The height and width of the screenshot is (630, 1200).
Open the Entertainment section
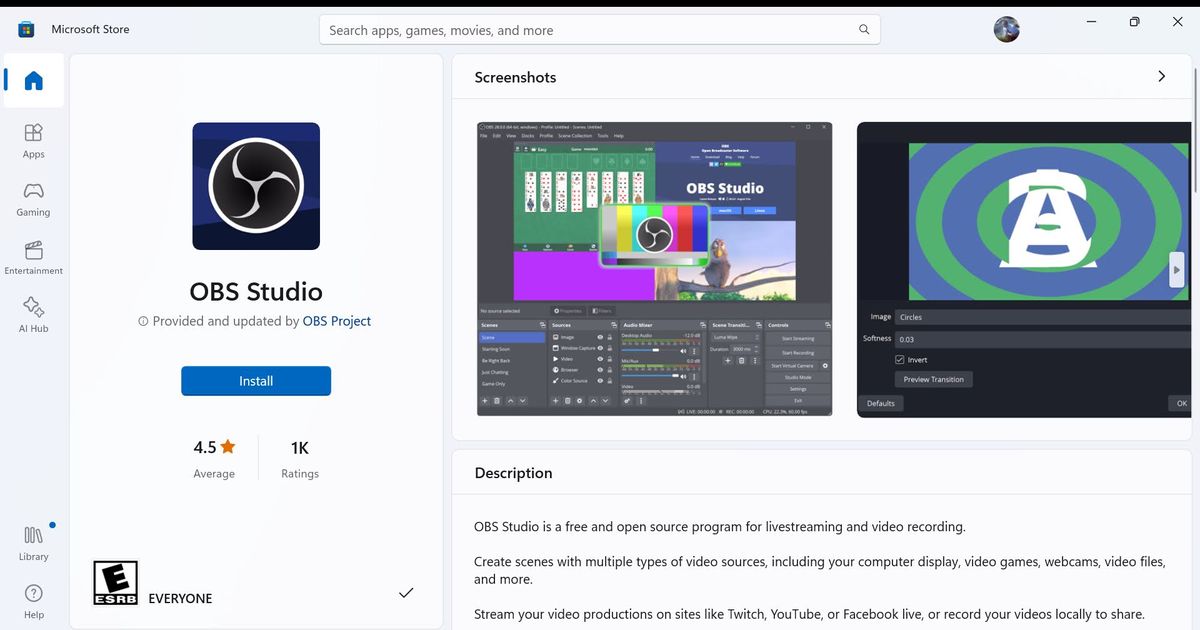34,257
